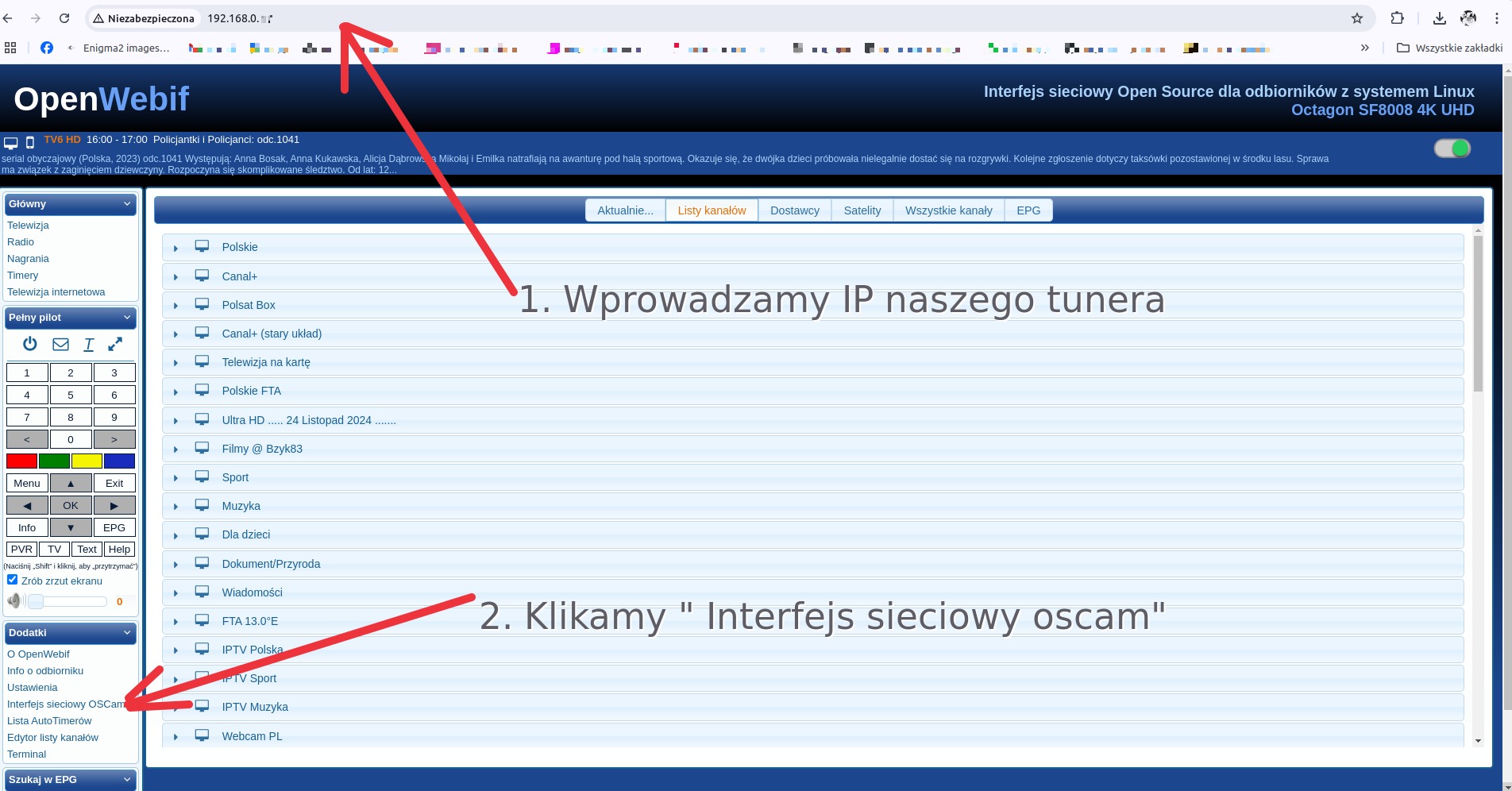This screenshot has height=791, width=1512.
Task: Click the power icon in the remote panel
Action: (x=30, y=344)
